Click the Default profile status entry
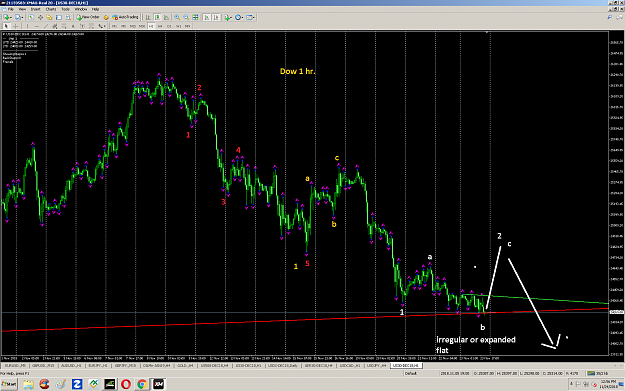 coord(411,373)
